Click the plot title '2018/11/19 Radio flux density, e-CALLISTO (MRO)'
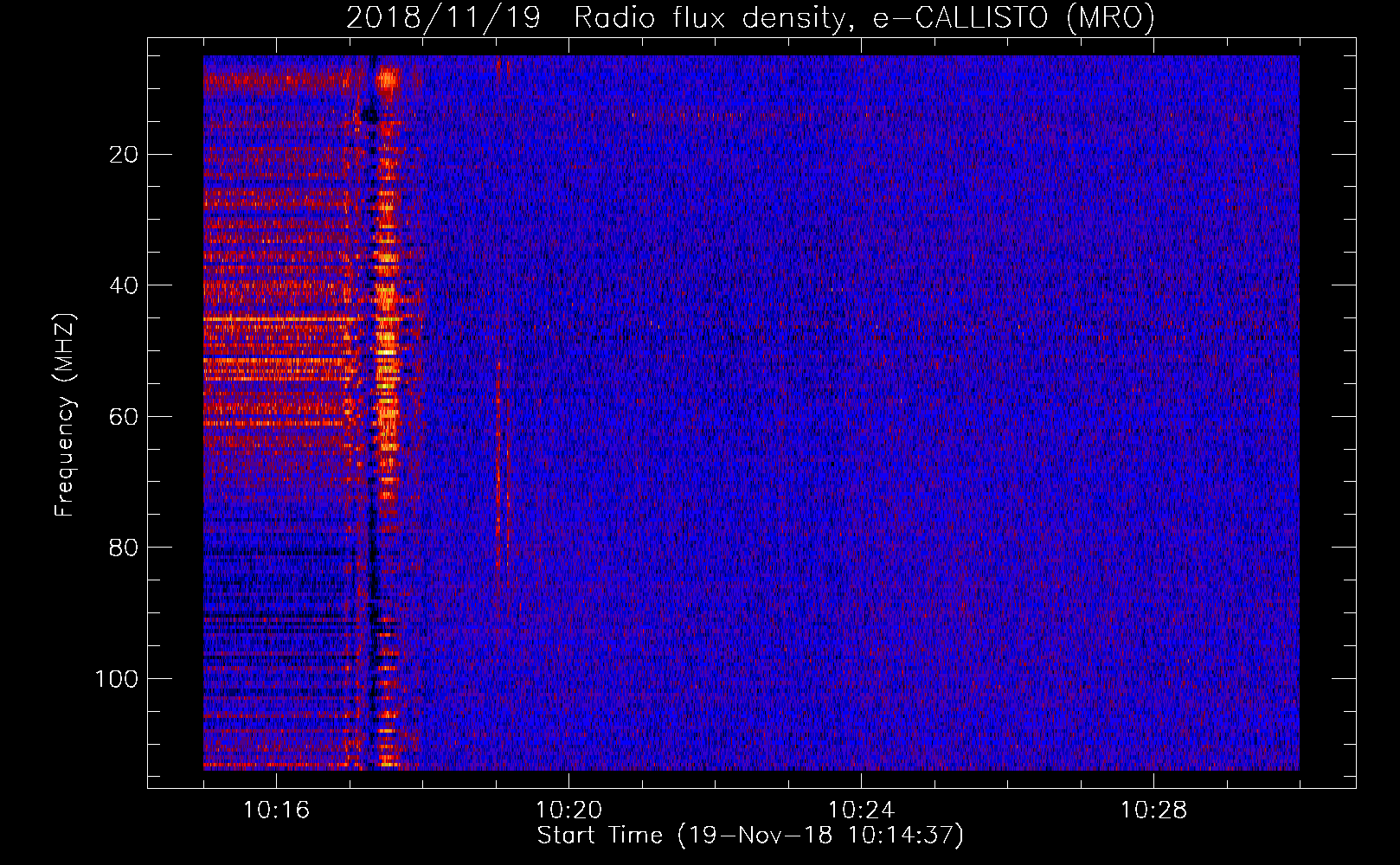 tap(750, 17)
